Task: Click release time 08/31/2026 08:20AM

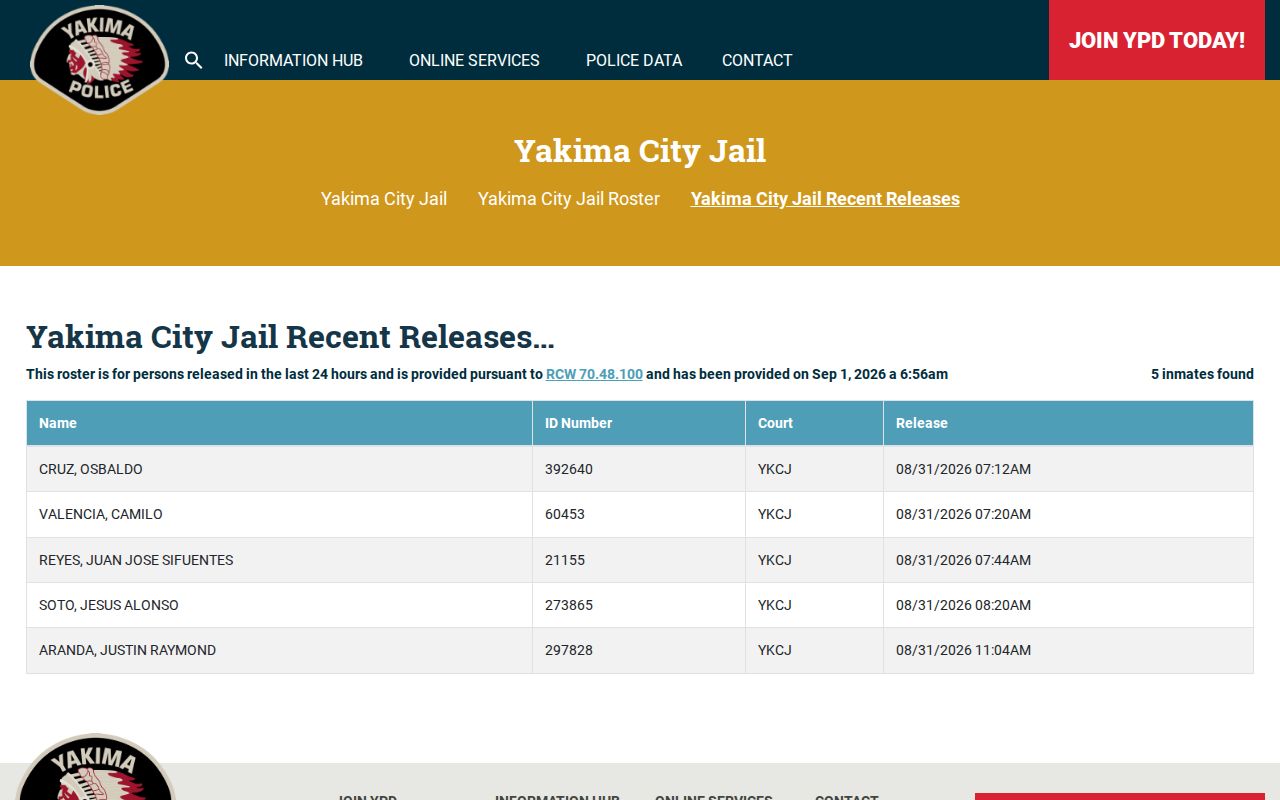Action: [963, 605]
